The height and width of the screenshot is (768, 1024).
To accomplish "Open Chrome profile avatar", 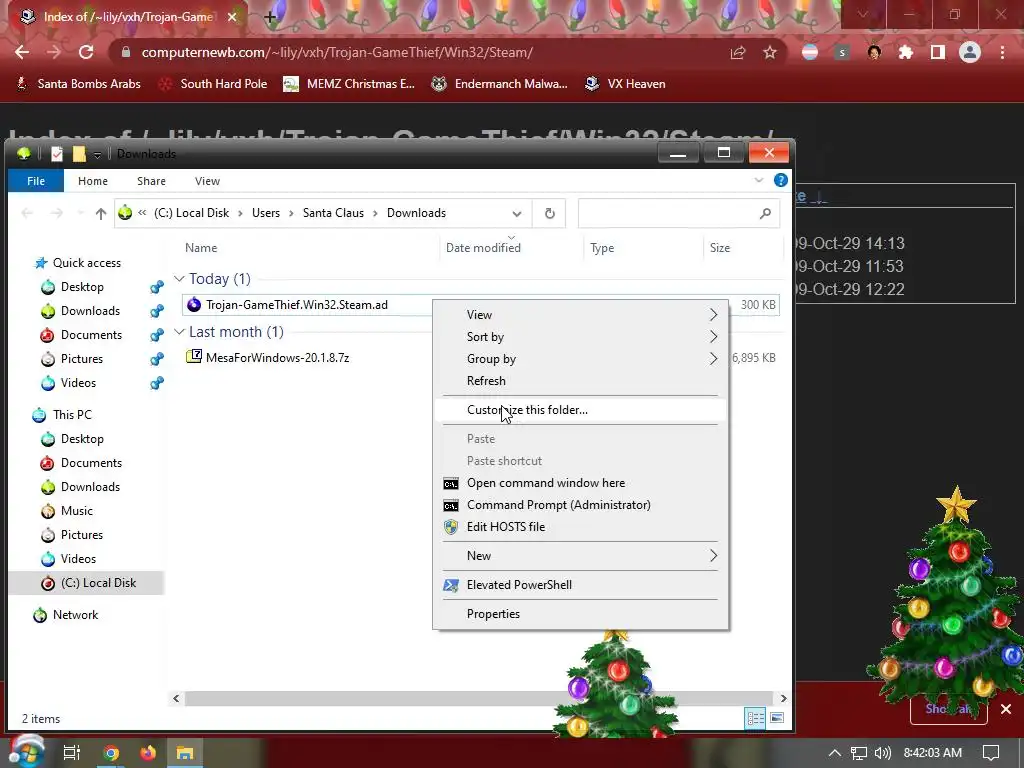I will [970, 52].
